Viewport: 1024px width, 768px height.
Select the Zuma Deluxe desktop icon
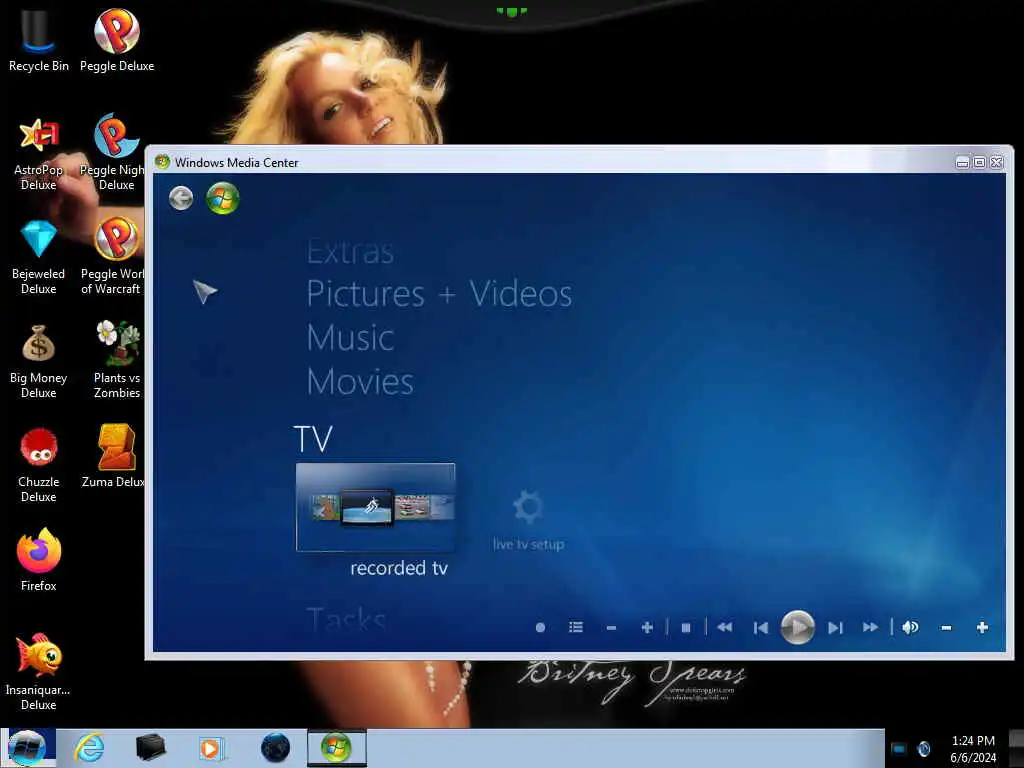[114, 456]
